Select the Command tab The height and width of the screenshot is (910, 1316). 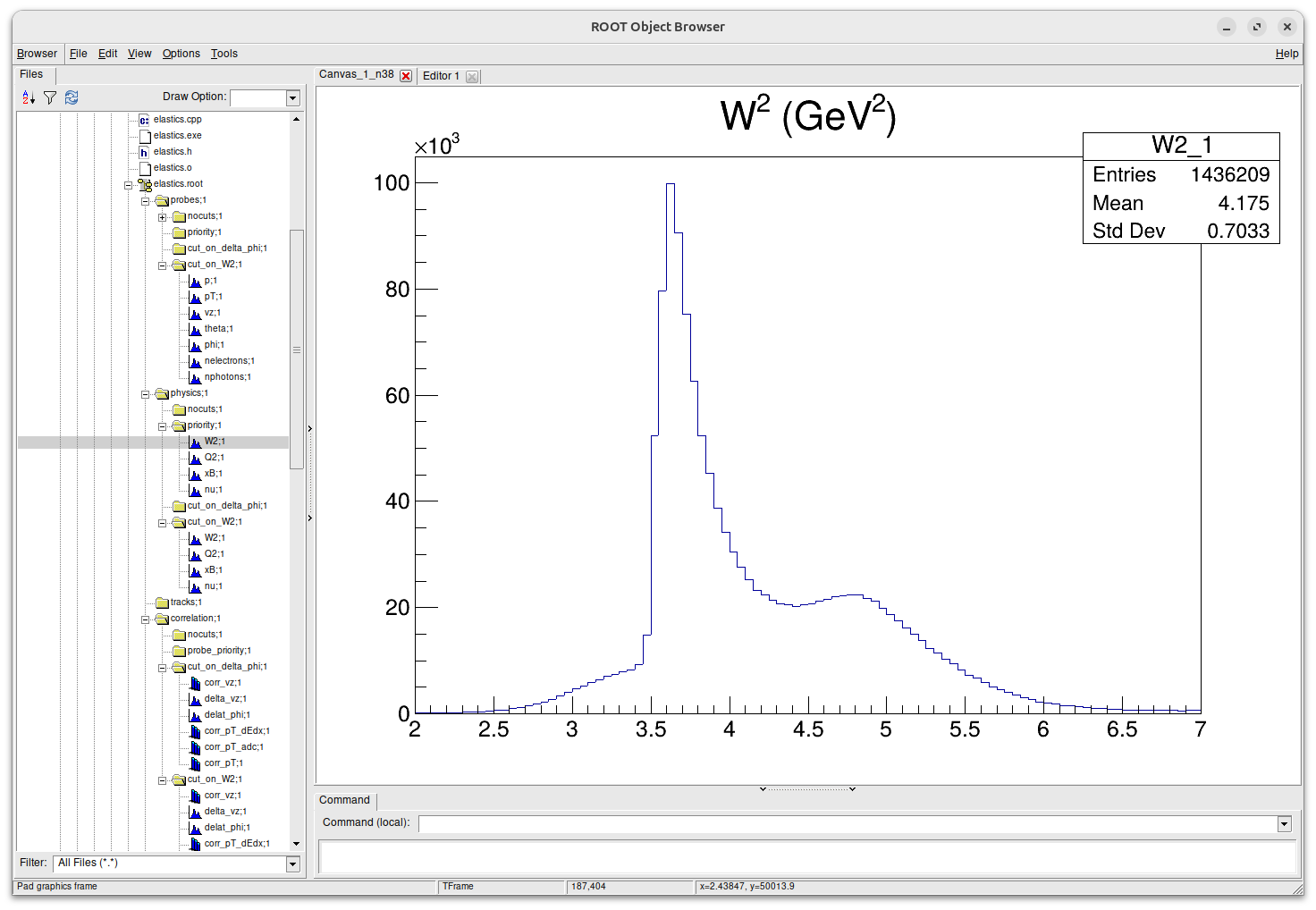(x=344, y=800)
